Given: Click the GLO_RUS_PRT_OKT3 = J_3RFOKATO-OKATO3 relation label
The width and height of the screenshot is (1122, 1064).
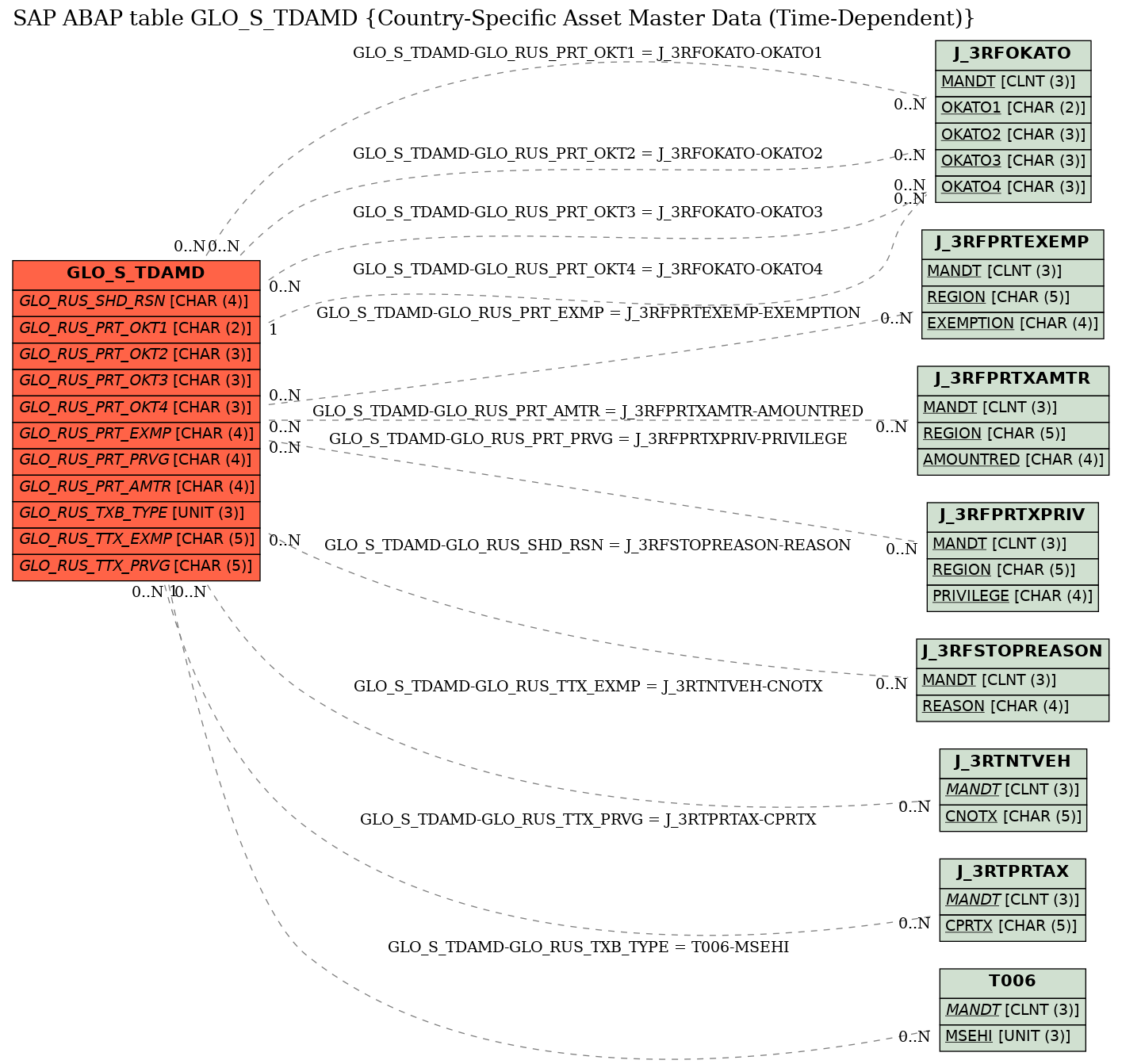Looking at the screenshot, I should (588, 212).
